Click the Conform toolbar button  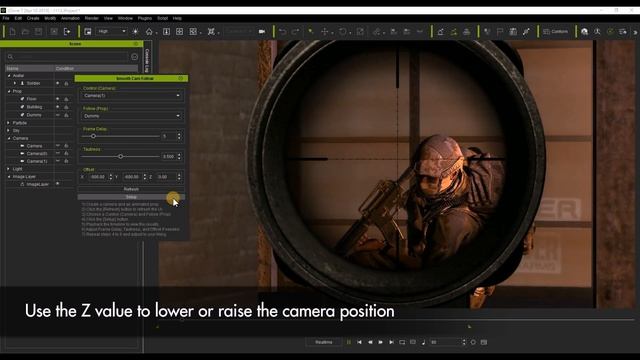click(x=556, y=31)
